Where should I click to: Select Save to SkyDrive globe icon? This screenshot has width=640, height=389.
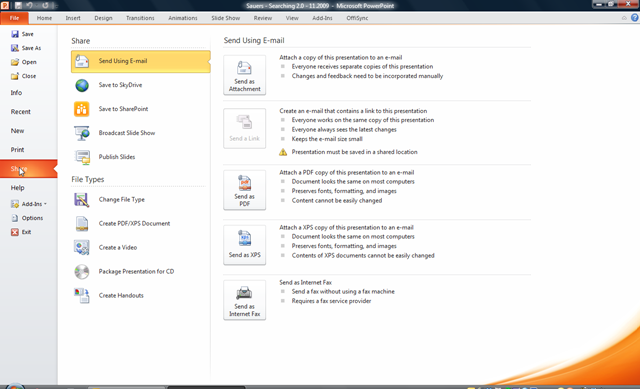coord(82,85)
